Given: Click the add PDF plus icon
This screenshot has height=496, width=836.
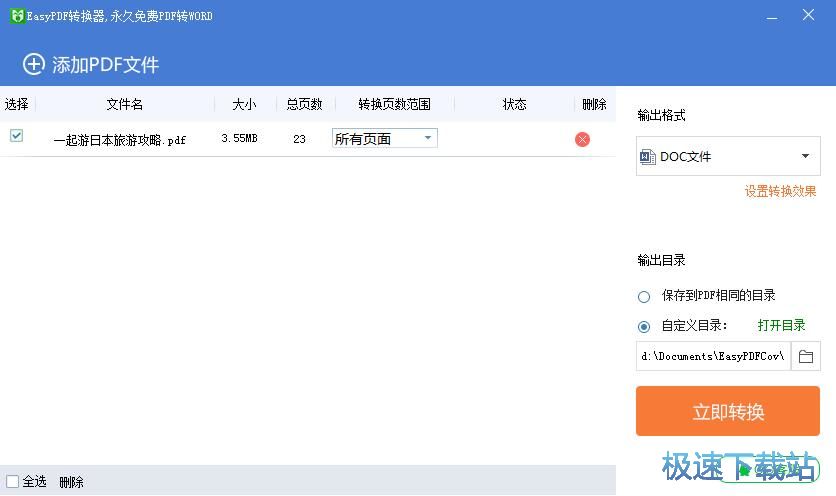Looking at the screenshot, I should [x=34, y=65].
